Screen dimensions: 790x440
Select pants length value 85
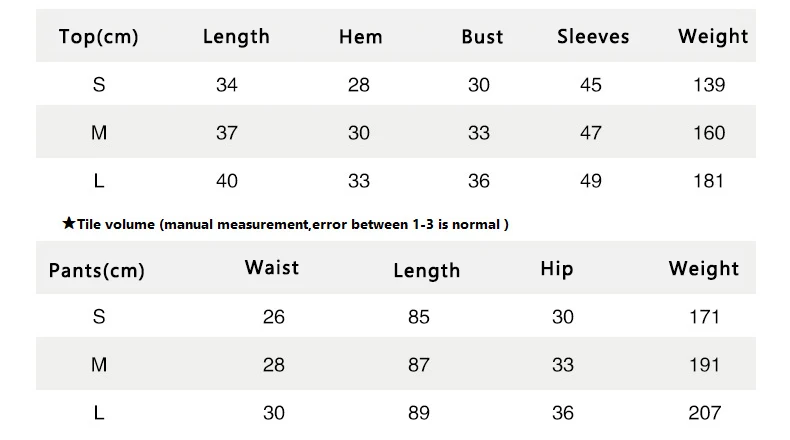419,317
